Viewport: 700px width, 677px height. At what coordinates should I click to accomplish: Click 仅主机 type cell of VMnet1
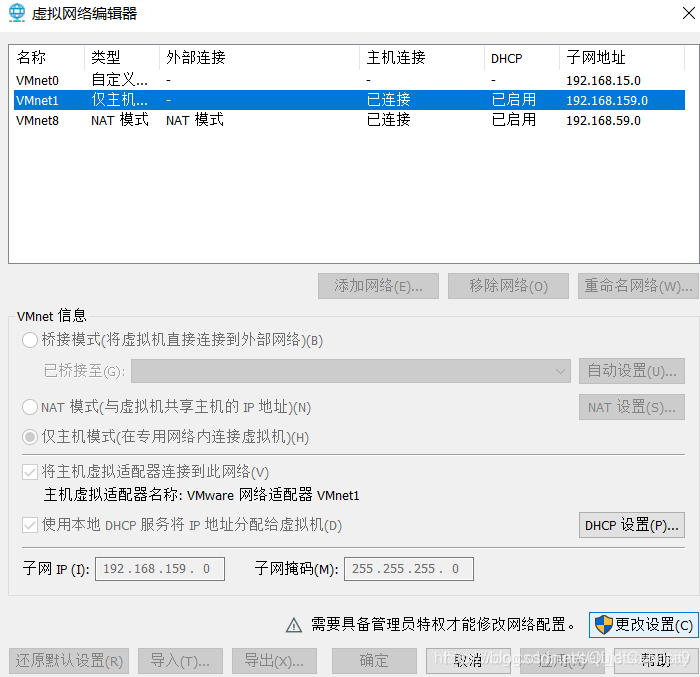(119, 100)
